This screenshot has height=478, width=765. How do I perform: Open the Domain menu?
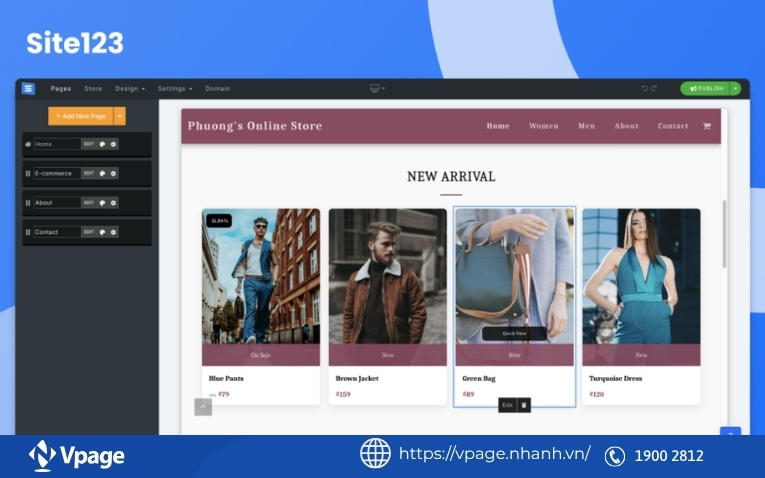[218, 89]
